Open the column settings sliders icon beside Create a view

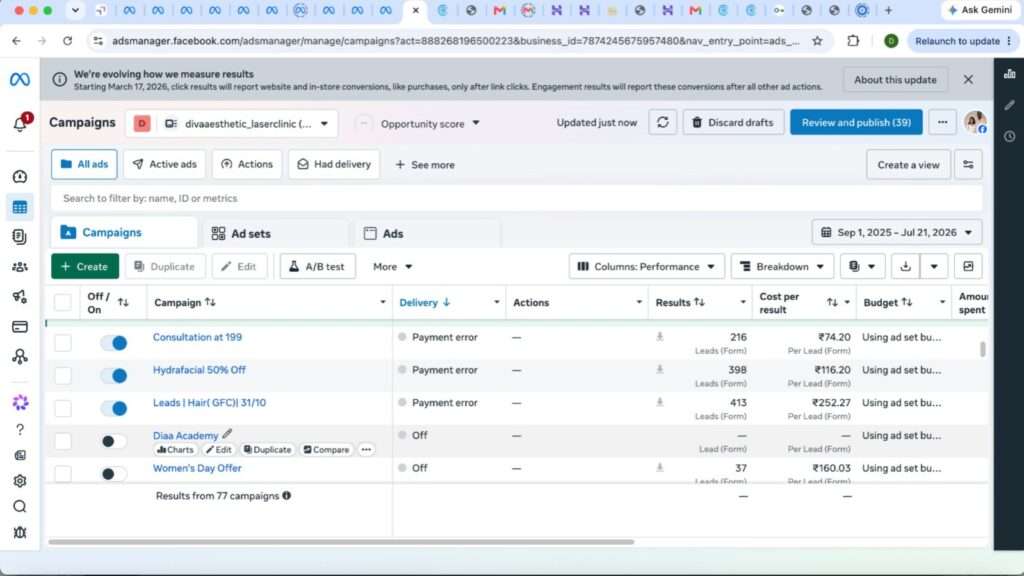tap(968, 165)
